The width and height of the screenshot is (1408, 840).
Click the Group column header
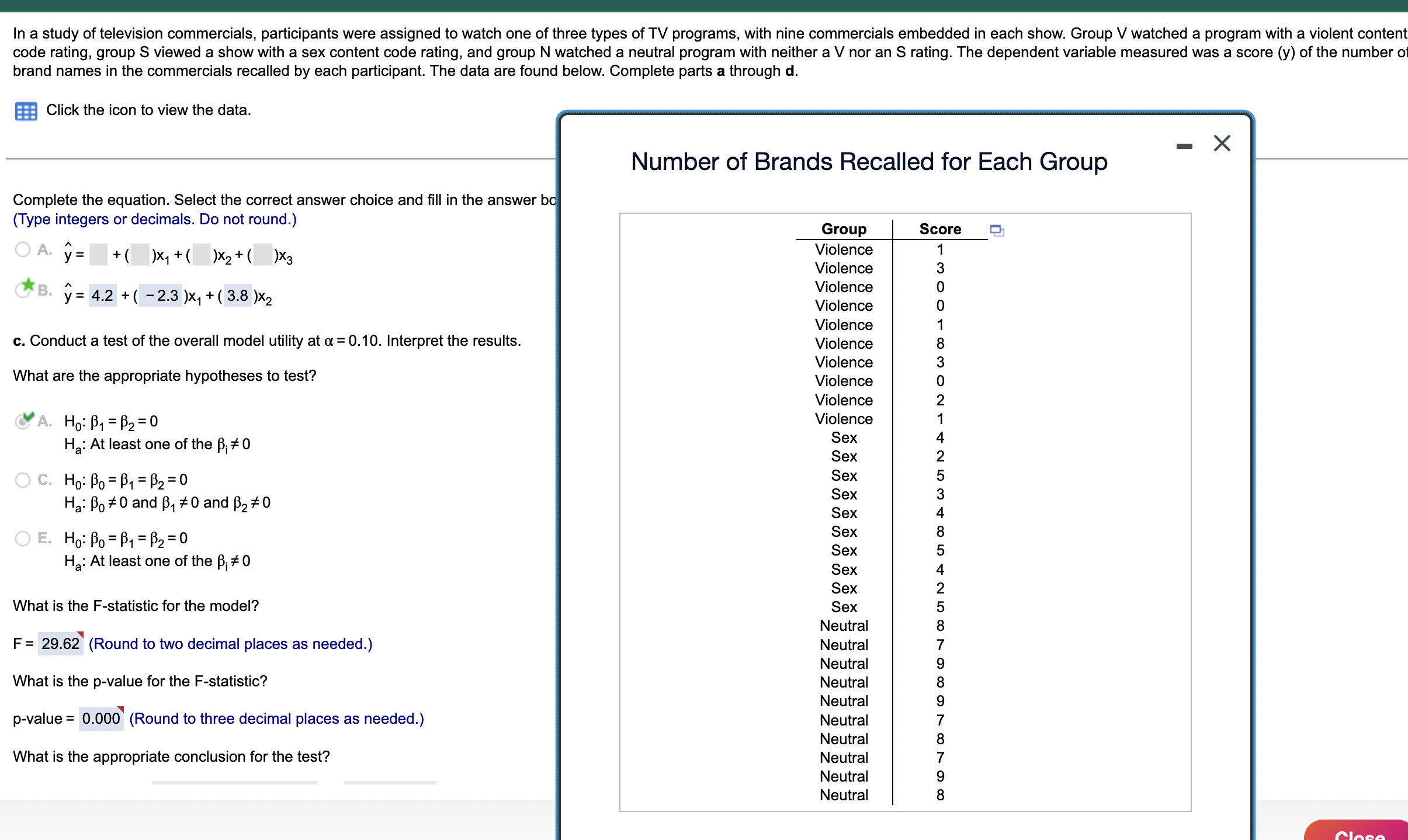pyautogui.click(x=844, y=229)
